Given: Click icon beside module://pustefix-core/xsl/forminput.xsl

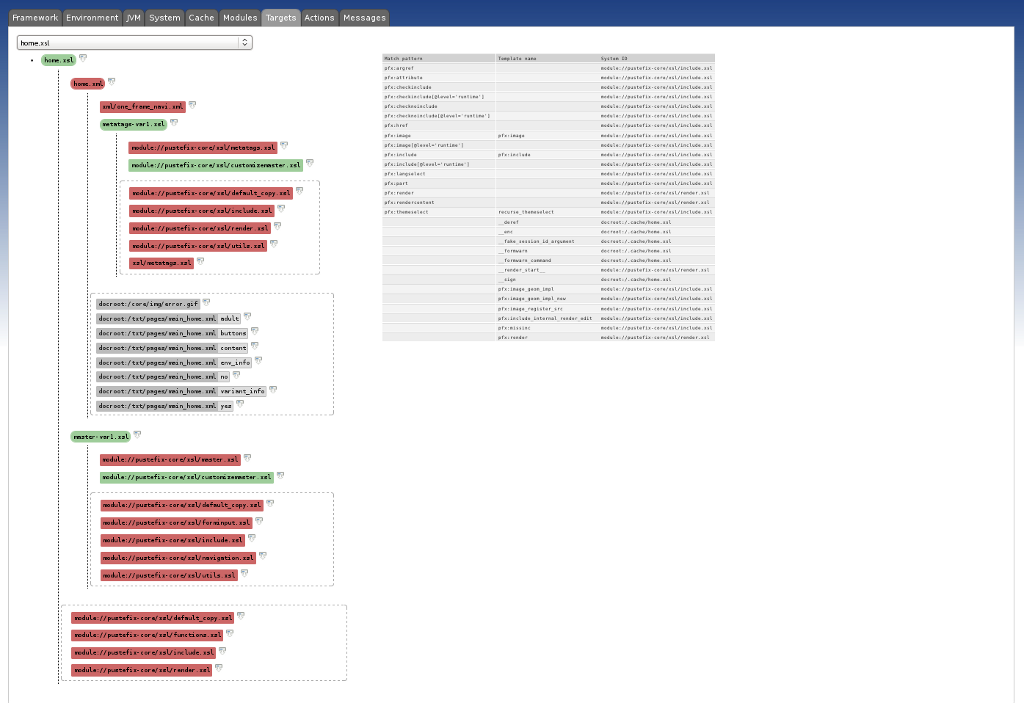Looking at the screenshot, I should (x=259, y=521).
